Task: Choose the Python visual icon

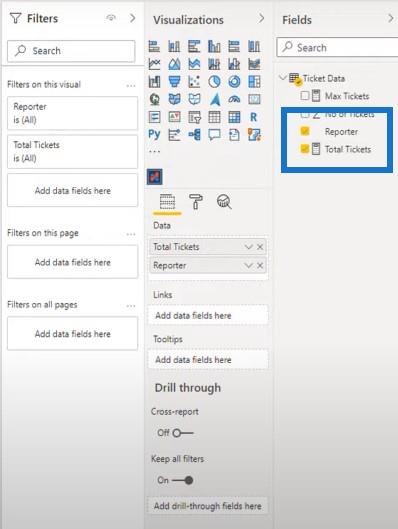Action: click(154, 135)
